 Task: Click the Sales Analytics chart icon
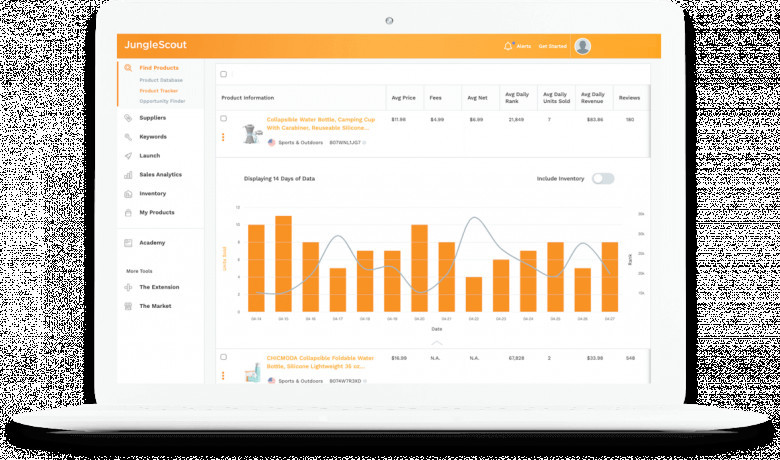click(128, 175)
